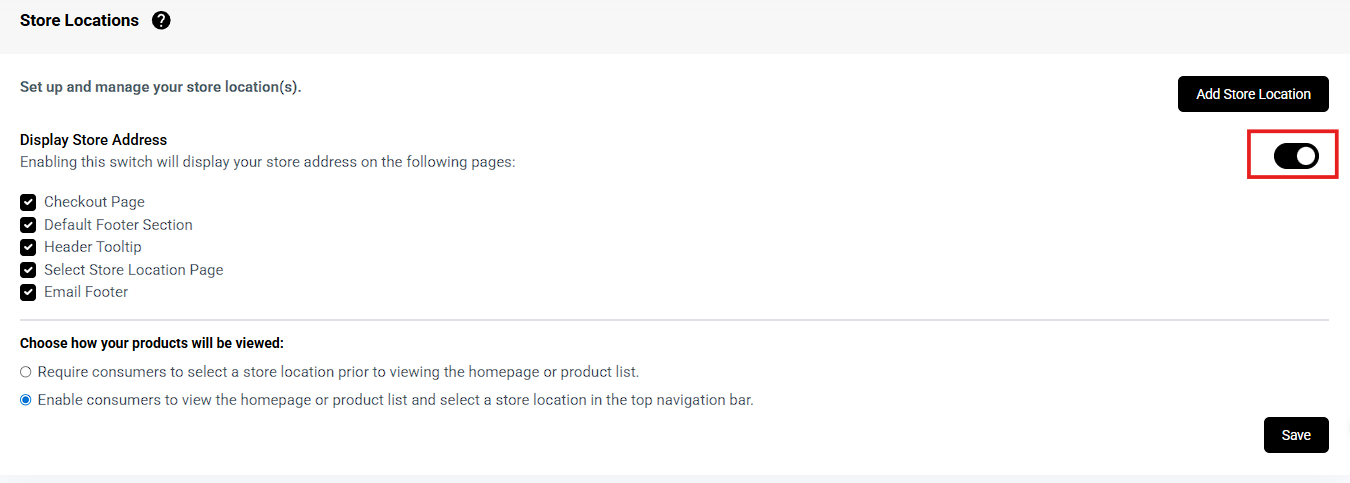Open the Store Locations help icon
1350x483 pixels.
(x=161, y=20)
